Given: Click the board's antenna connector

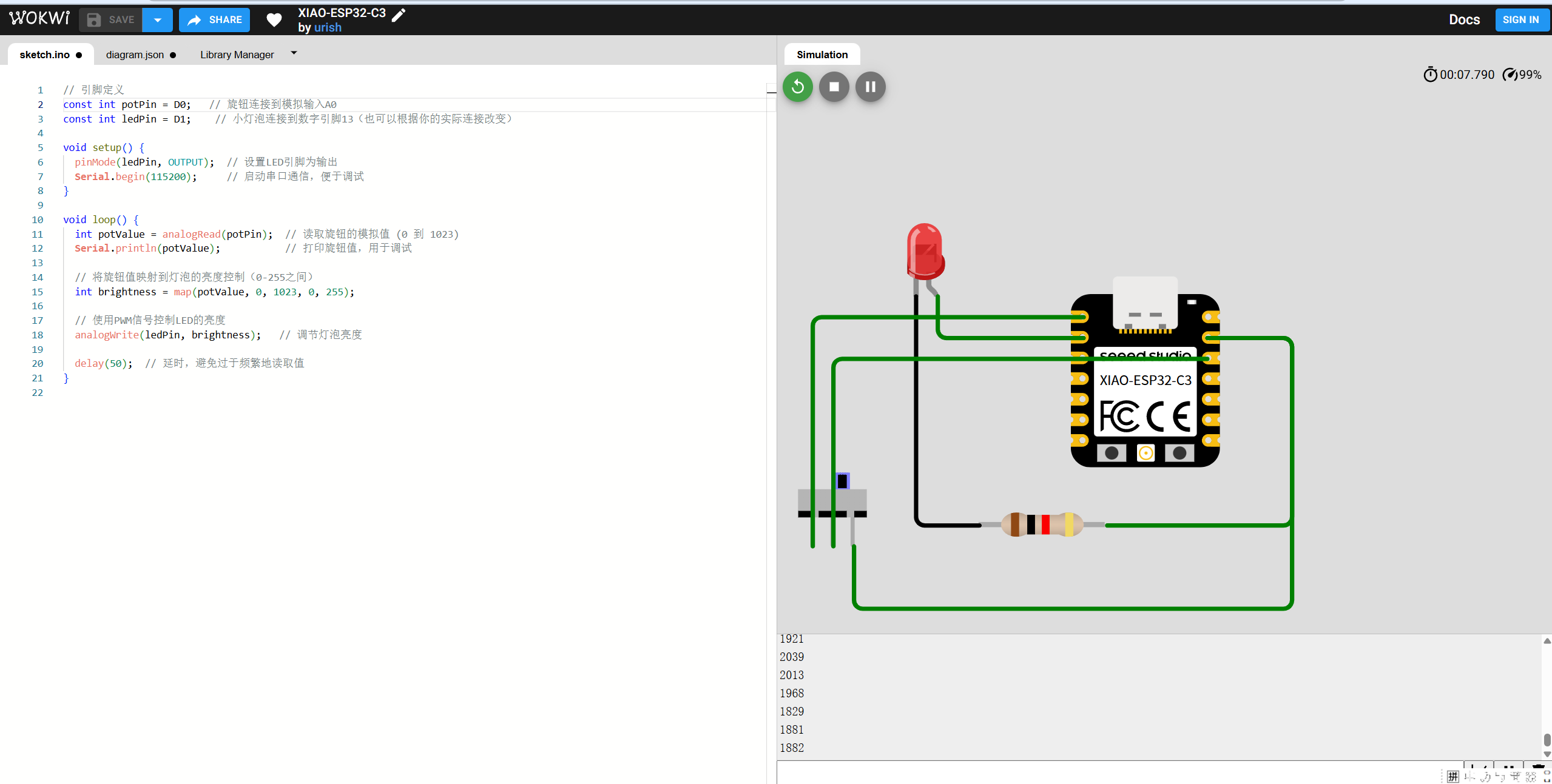Looking at the screenshot, I should [x=1145, y=453].
